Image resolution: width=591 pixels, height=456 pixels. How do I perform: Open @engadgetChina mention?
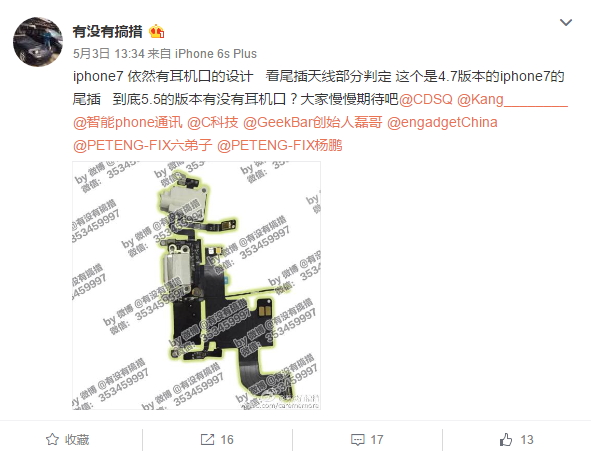tap(442, 122)
